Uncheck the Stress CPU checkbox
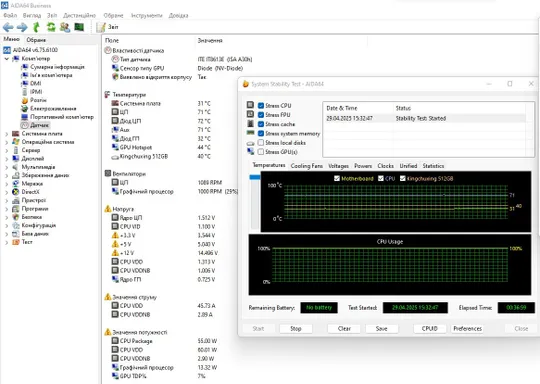 pos(261,105)
